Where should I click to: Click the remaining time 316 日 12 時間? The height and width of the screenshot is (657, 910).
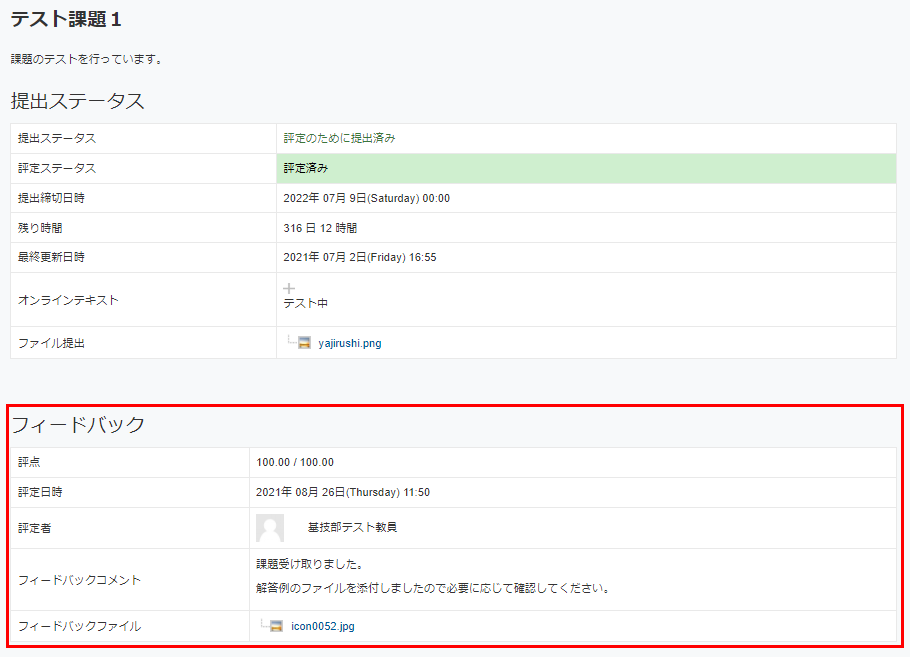pos(320,228)
